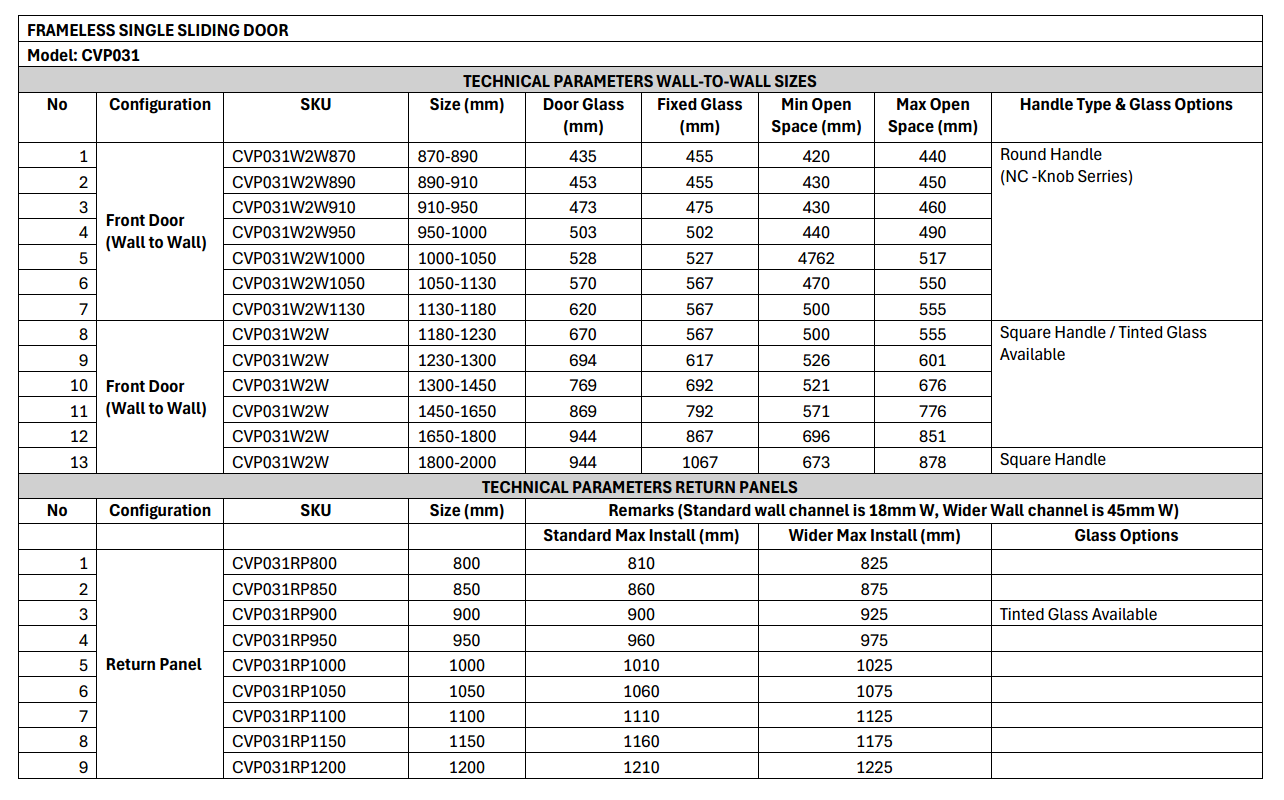The height and width of the screenshot is (800, 1284).
Task: Click the erroneous 4762 Min Open value
Action: 816,258
